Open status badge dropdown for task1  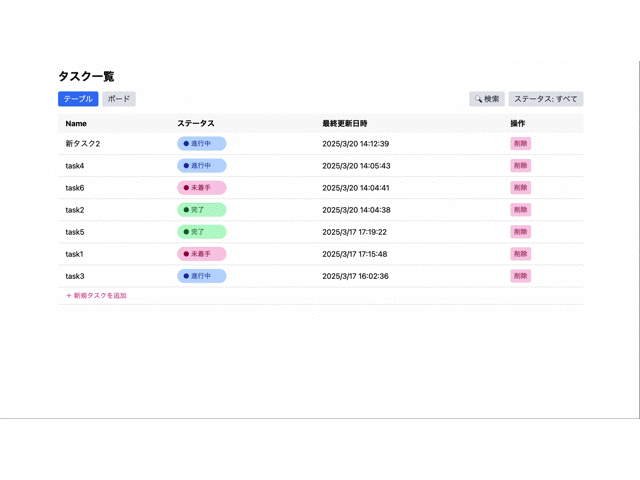tap(202, 254)
